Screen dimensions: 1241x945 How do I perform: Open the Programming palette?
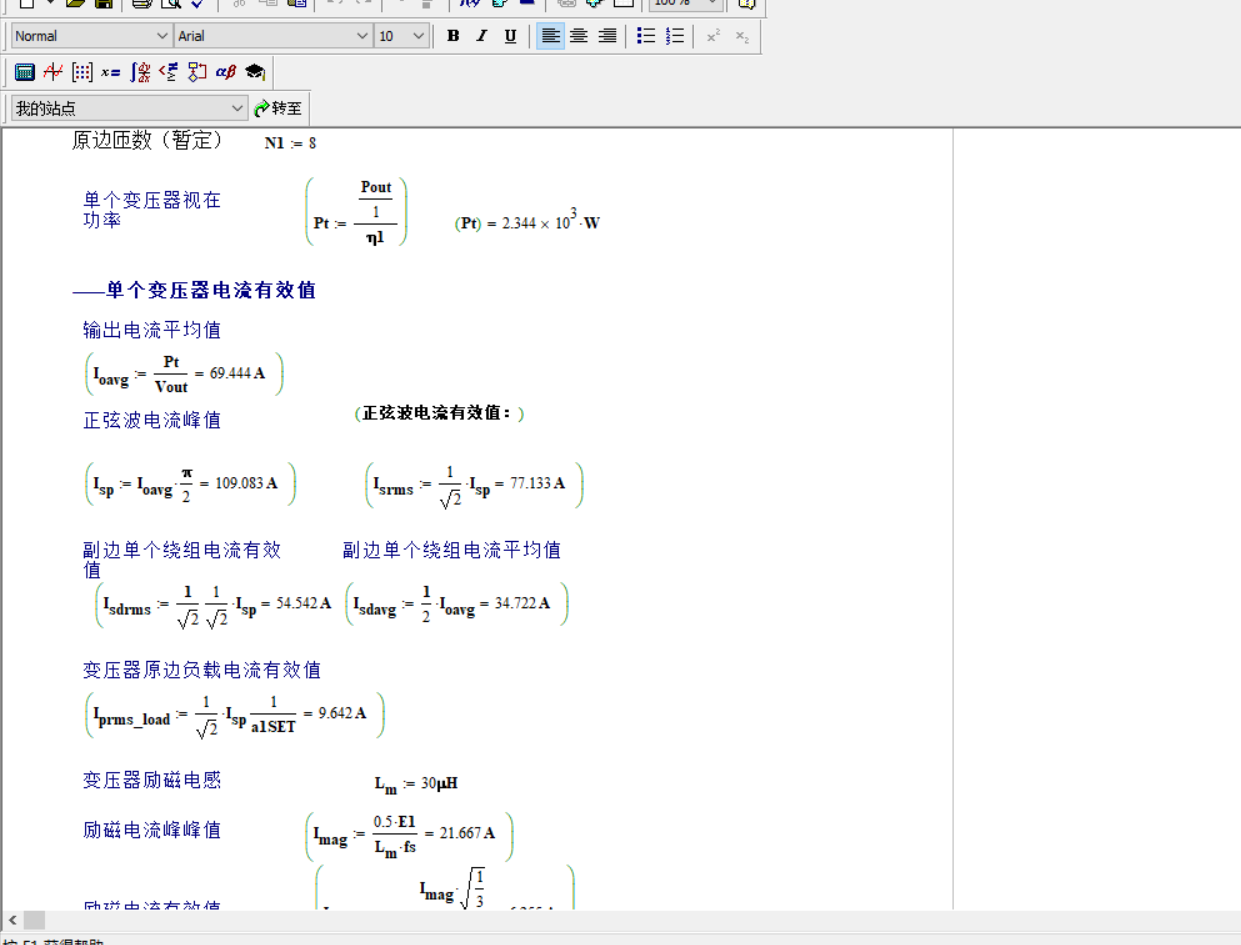197,72
